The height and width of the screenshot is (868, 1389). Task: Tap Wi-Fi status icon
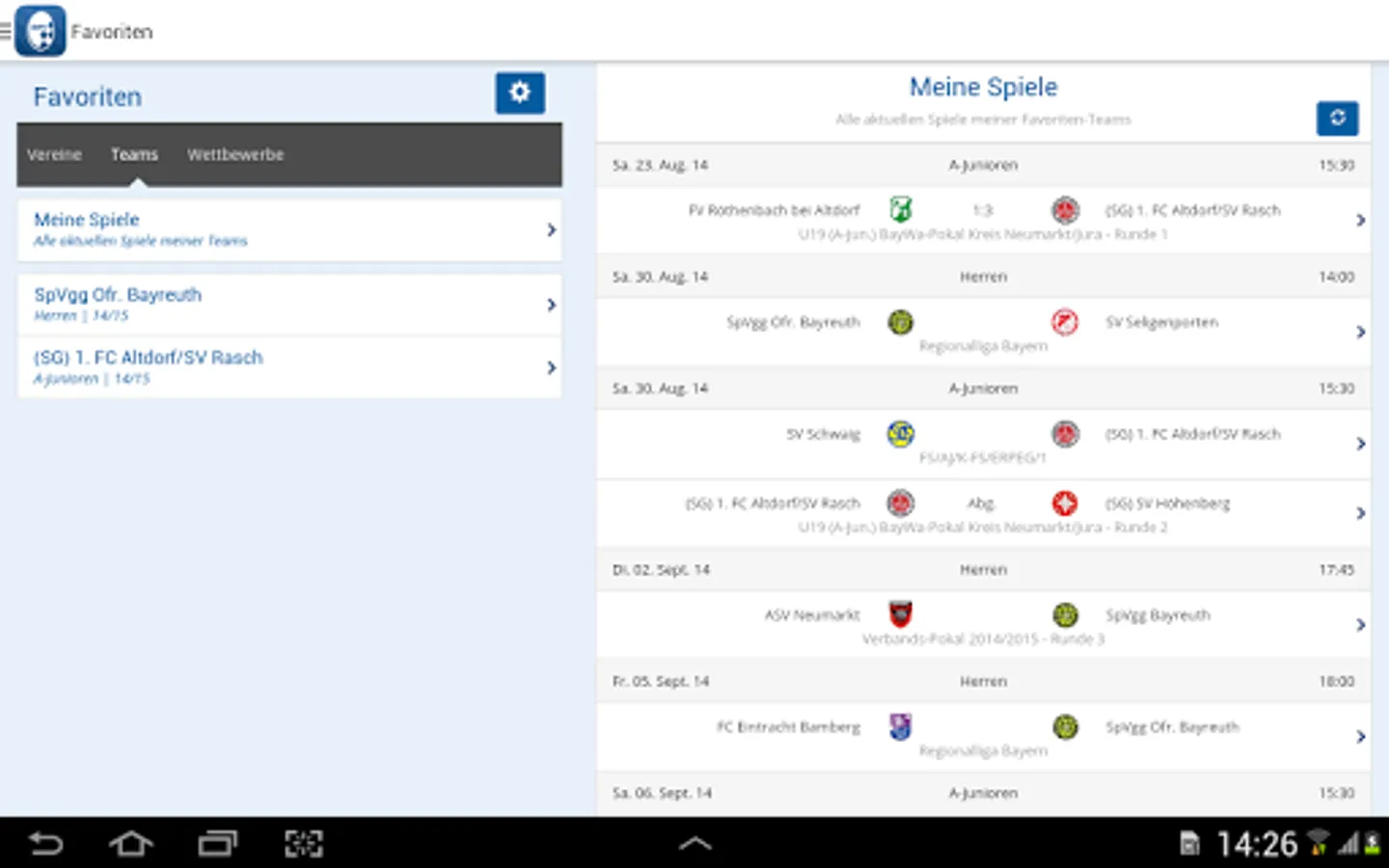pos(1318,843)
